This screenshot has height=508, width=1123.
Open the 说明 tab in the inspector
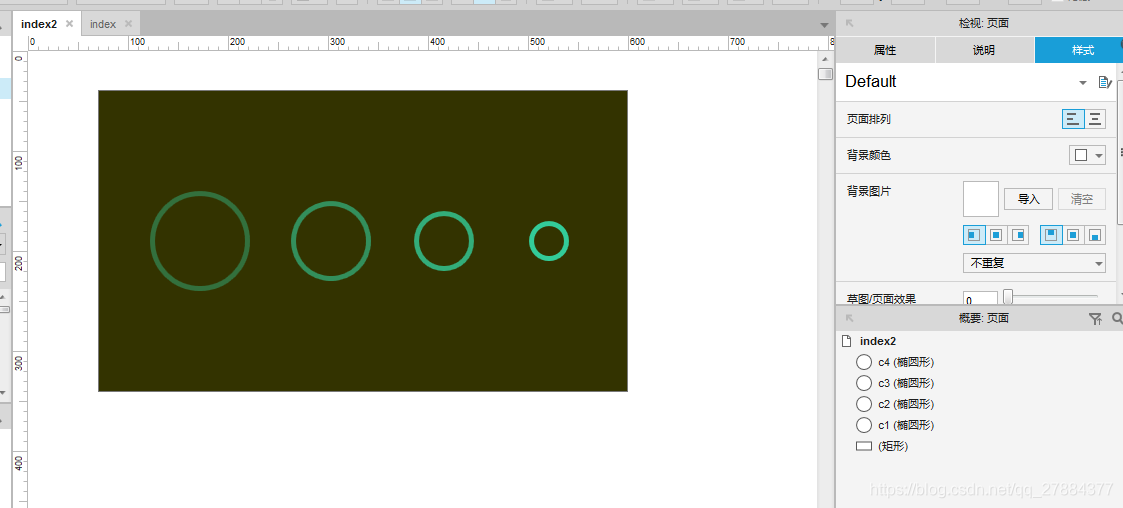[x=984, y=50]
